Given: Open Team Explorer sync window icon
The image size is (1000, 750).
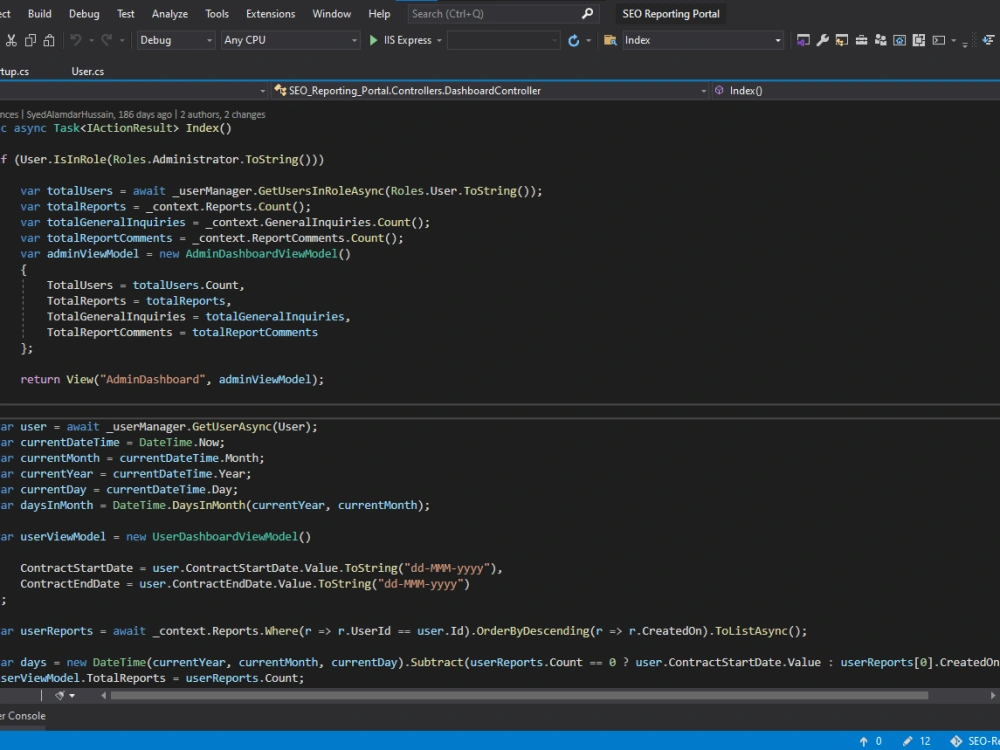Looking at the screenshot, I should (x=842, y=40).
